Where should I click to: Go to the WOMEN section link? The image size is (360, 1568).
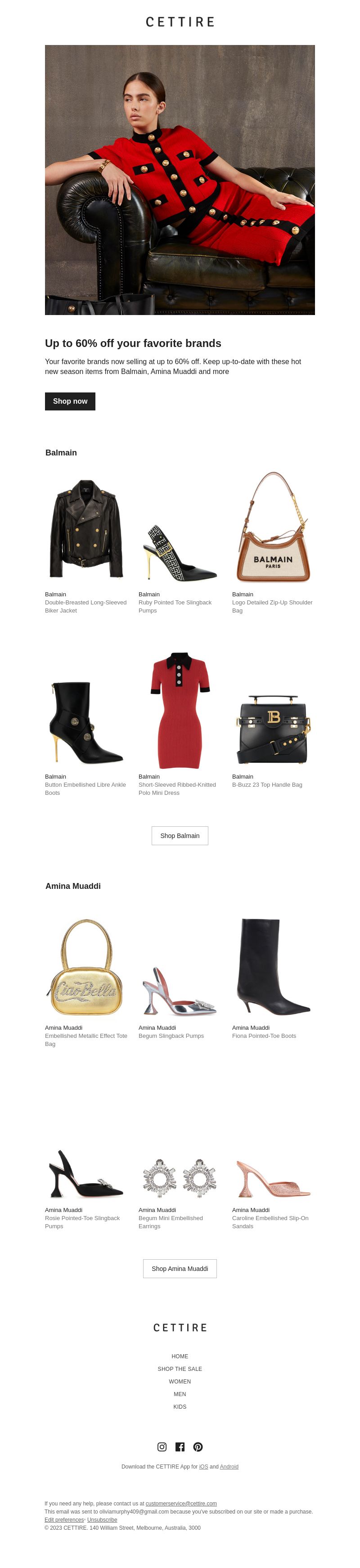point(180,1382)
